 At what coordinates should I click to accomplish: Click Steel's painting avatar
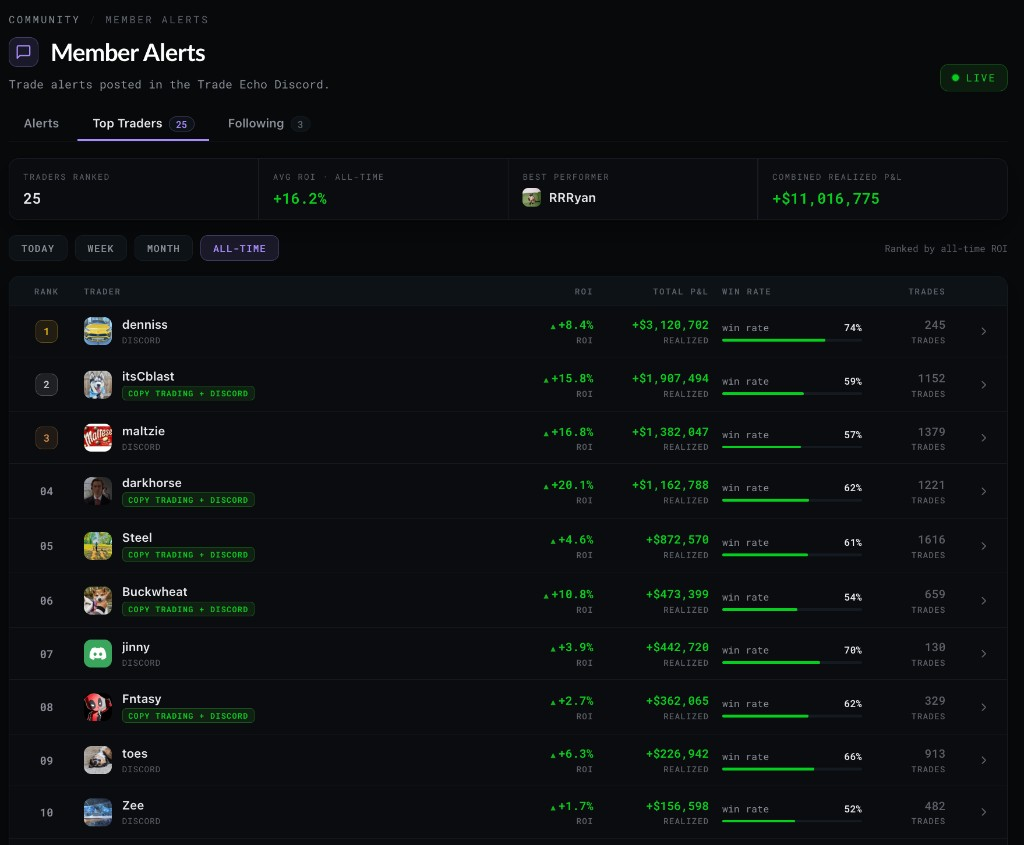coord(98,546)
